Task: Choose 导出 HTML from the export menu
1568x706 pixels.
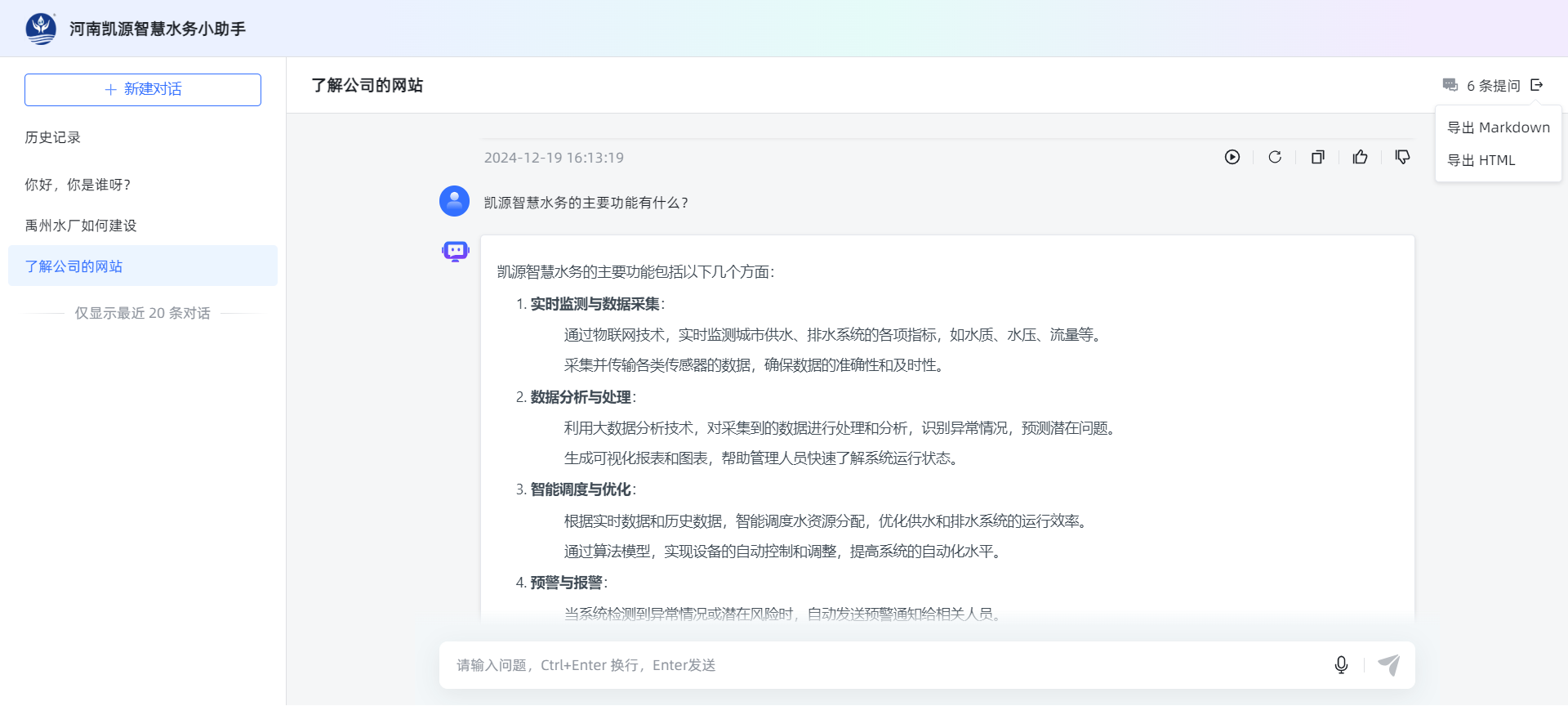Action: pyautogui.click(x=1499, y=160)
